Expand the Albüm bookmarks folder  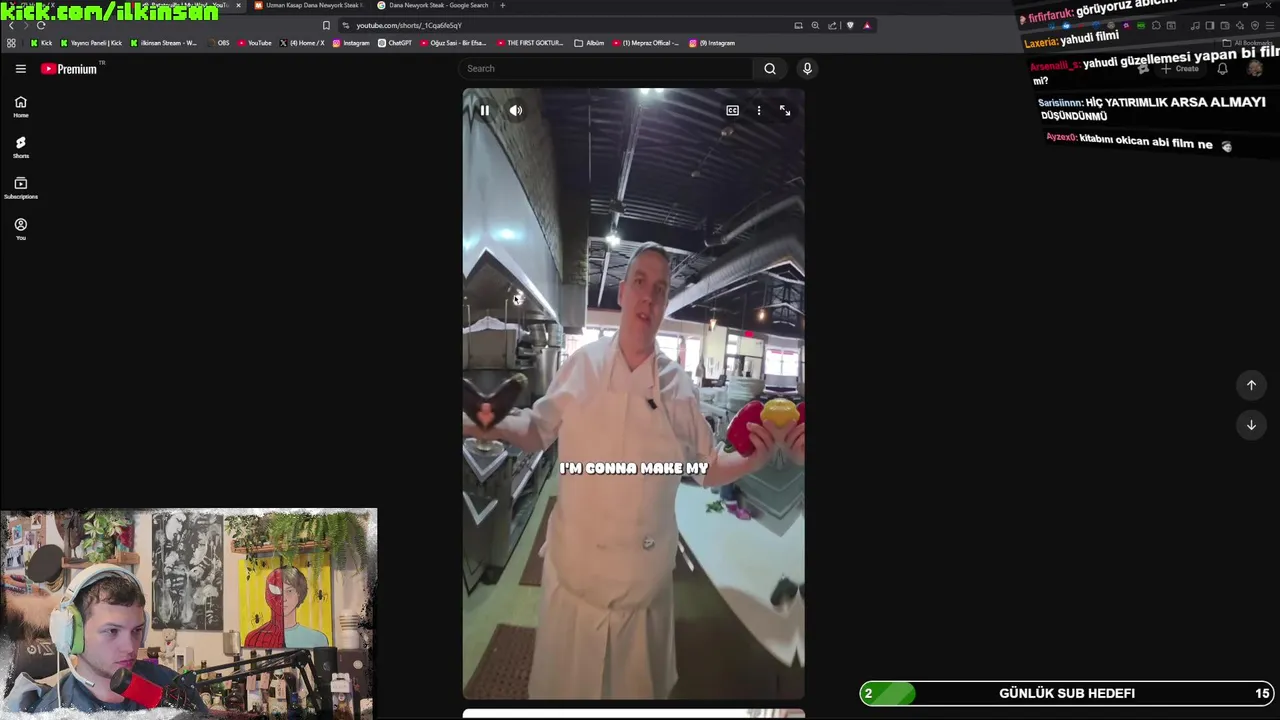point(590,43)
